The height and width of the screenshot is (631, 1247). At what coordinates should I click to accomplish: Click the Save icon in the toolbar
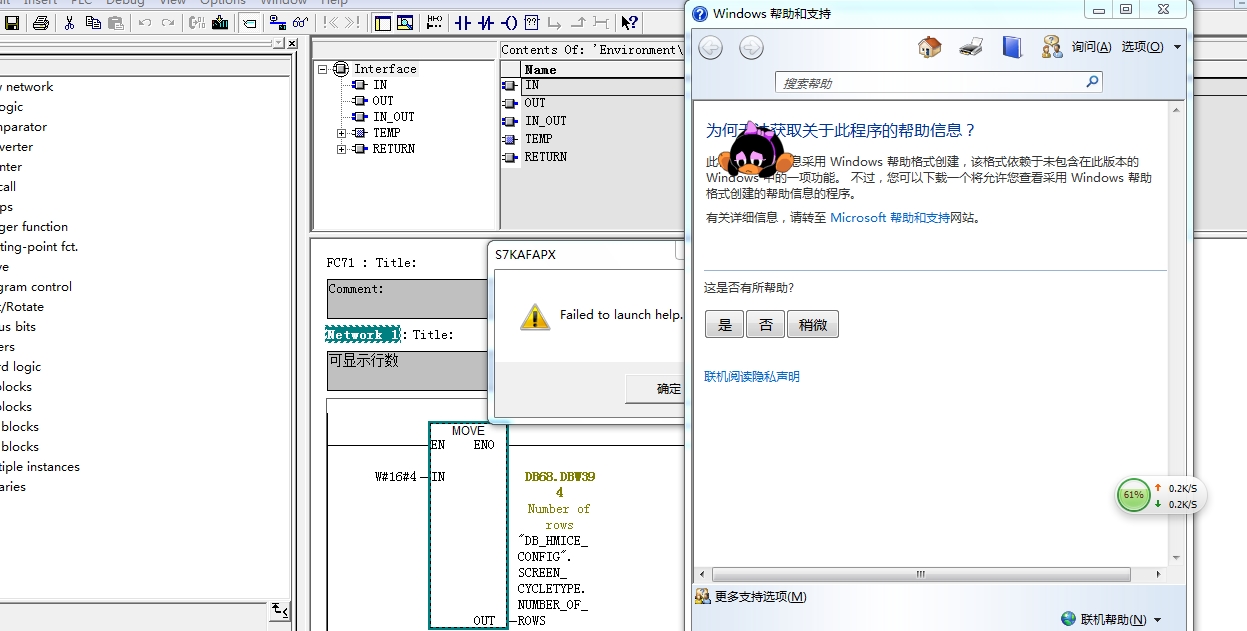pos(12,23)
